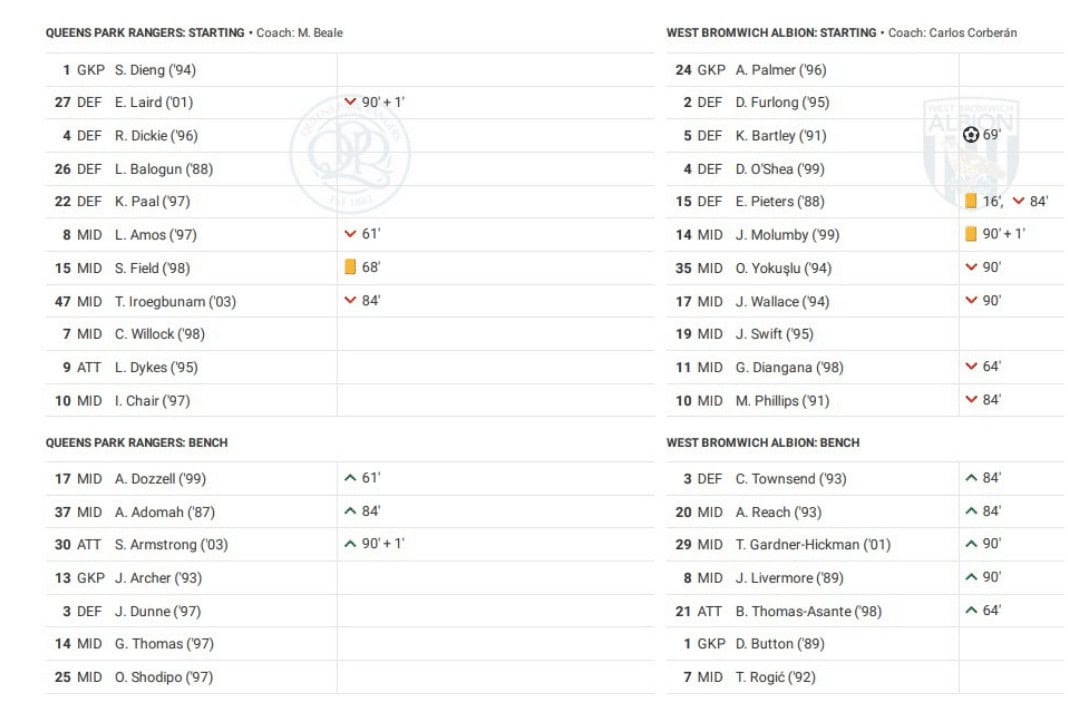Click S. Field's yellow card icon

point(350,267)
